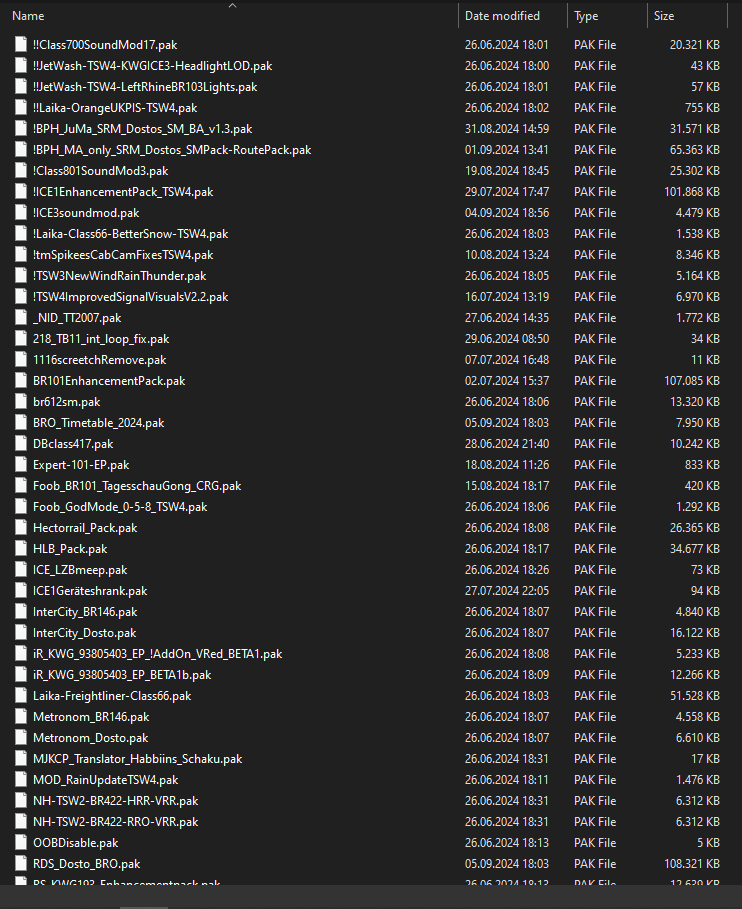This screenshot has height=909, width=742.
Task: Click the 5 KB size value
Action: tap(708, 843)
